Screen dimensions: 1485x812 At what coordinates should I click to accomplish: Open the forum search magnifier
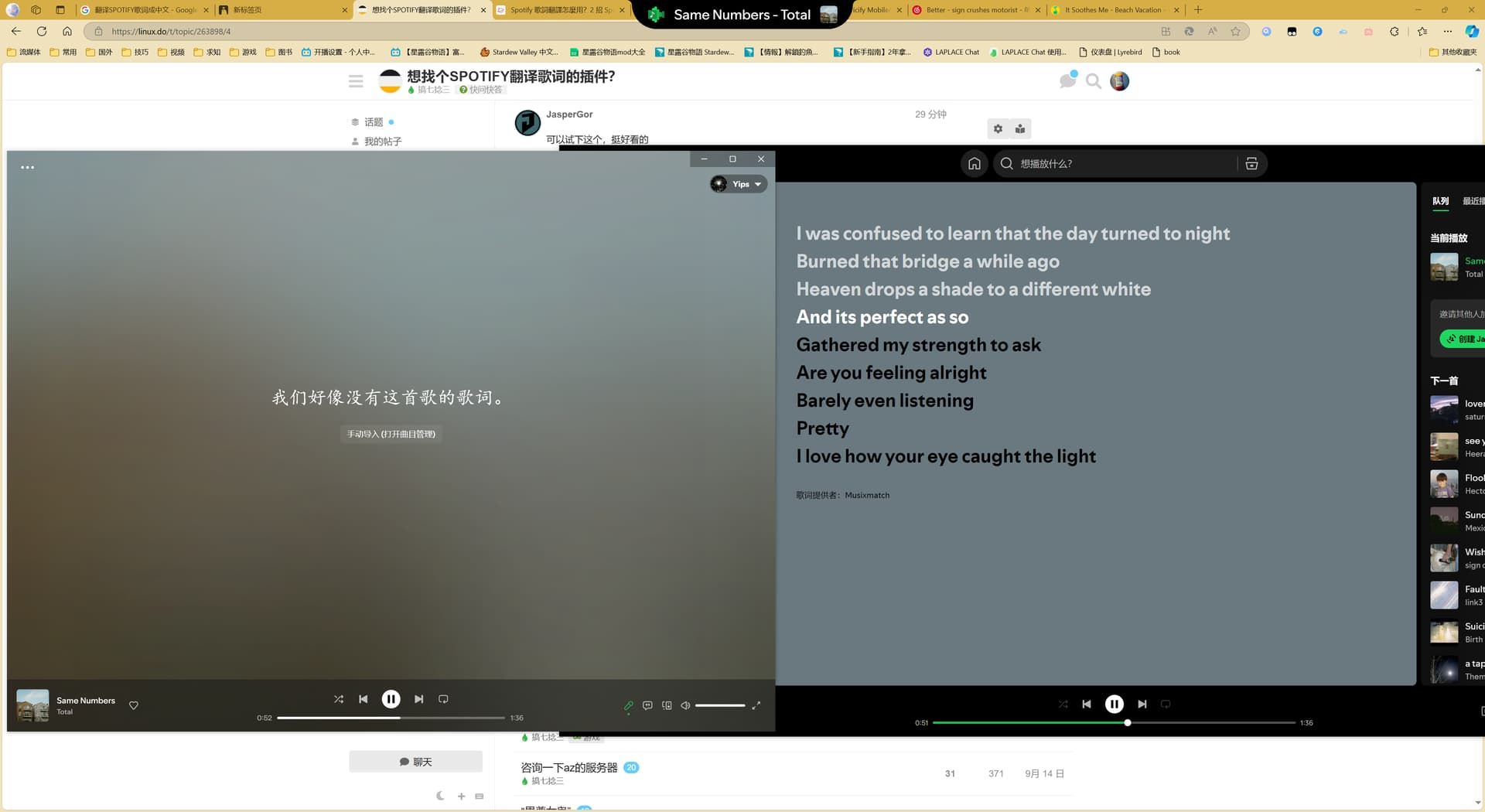click(x=1094, y=81)
